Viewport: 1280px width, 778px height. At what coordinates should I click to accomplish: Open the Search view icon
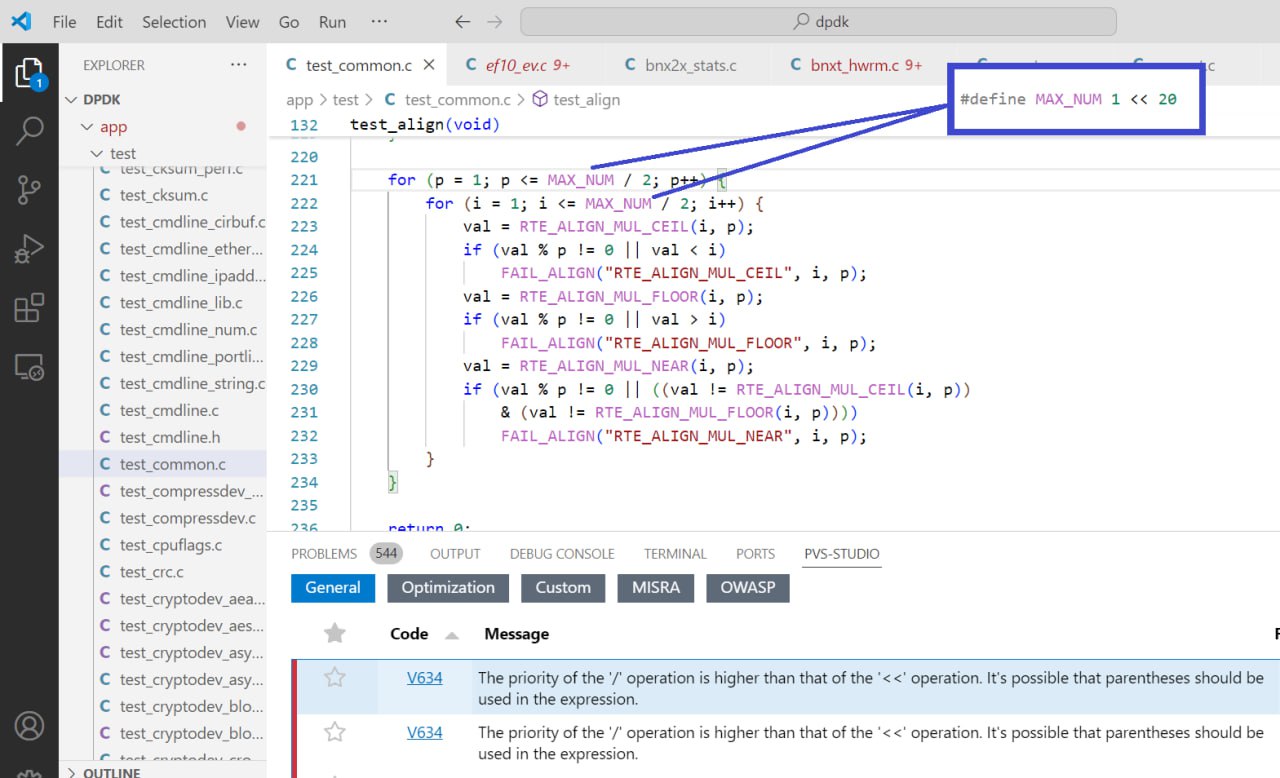point(29,131)
